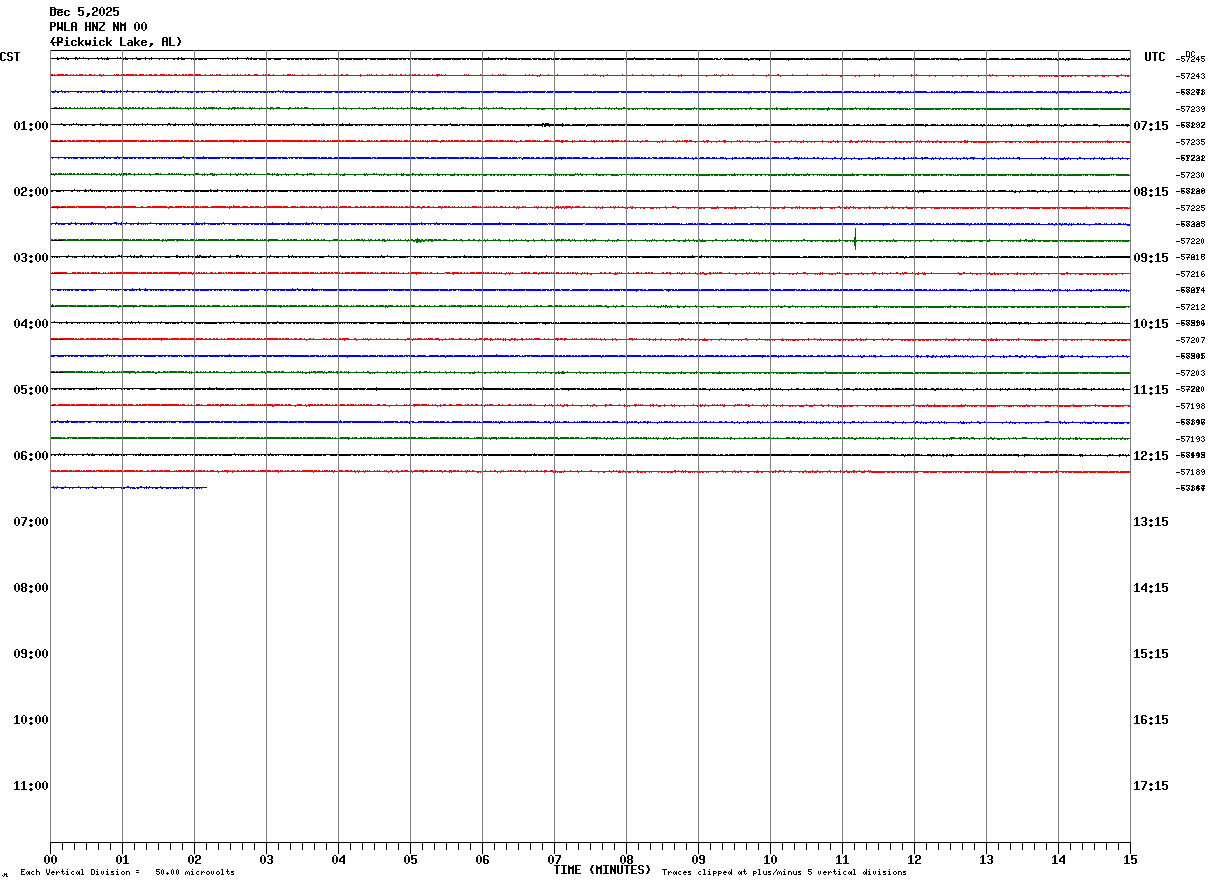
Task: Select the 09:00 CST time label
Action: click(x=31, y=654)
